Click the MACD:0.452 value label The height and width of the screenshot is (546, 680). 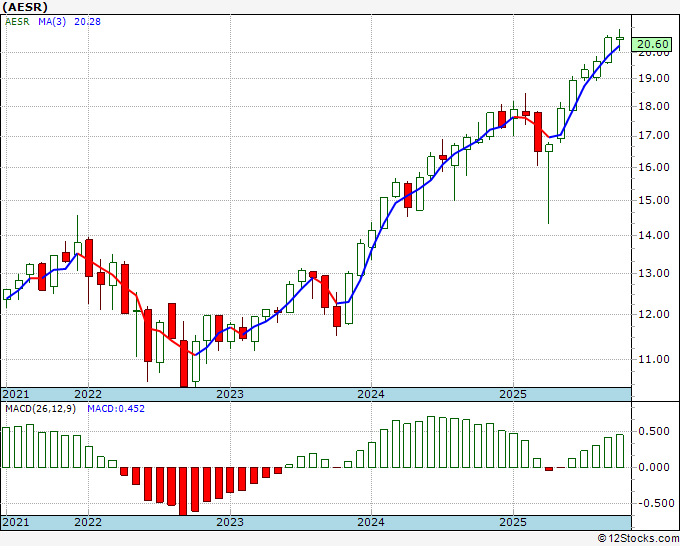[116, 409]
